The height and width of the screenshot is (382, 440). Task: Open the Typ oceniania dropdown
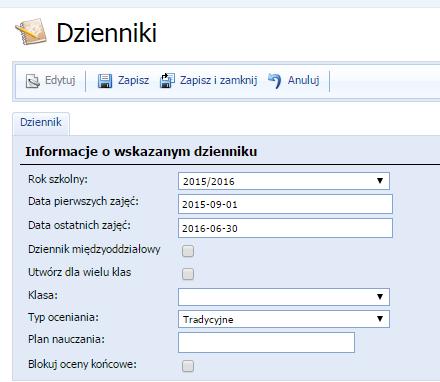(284, 319)
